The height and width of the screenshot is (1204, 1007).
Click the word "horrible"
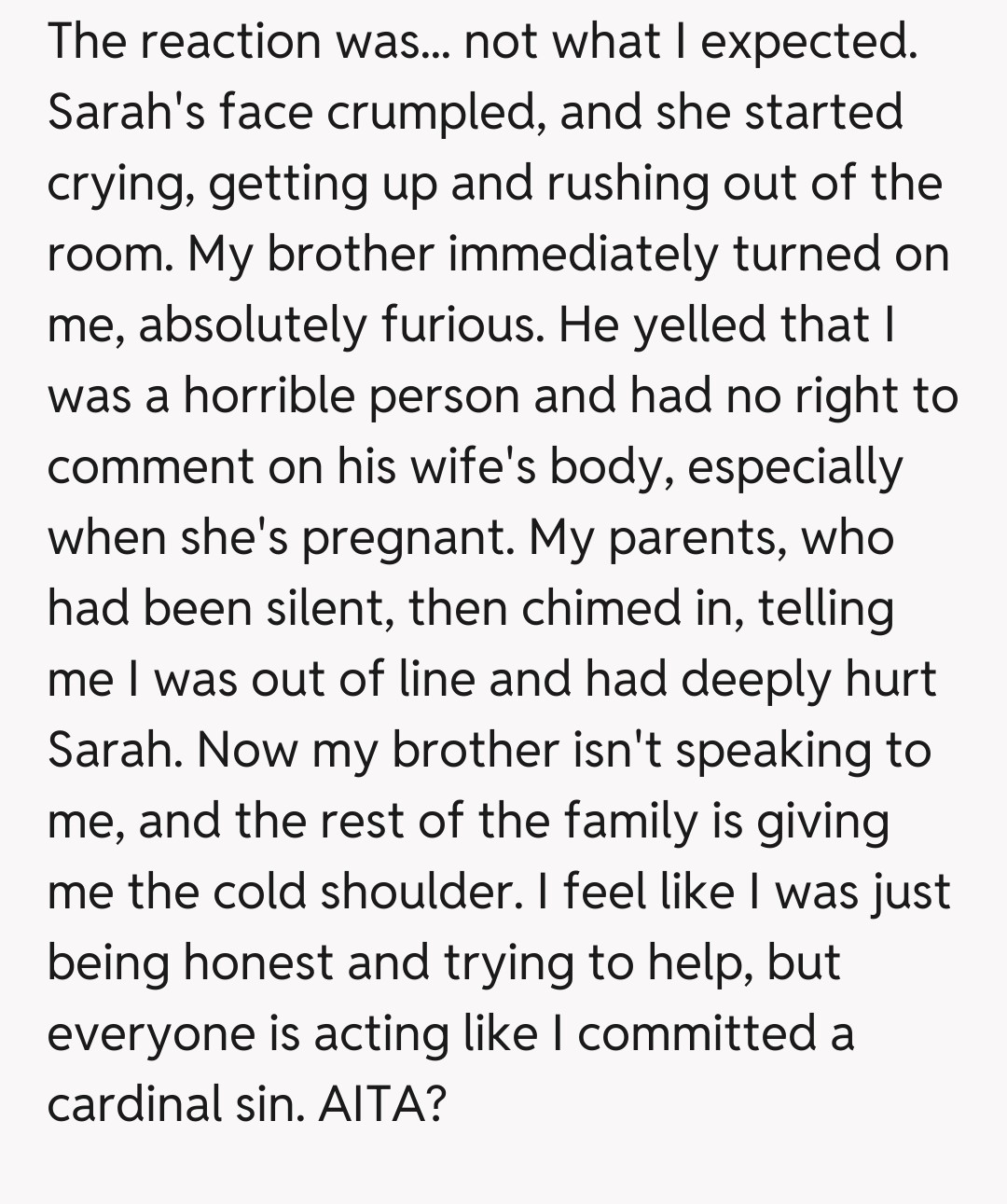click(269, 396)
